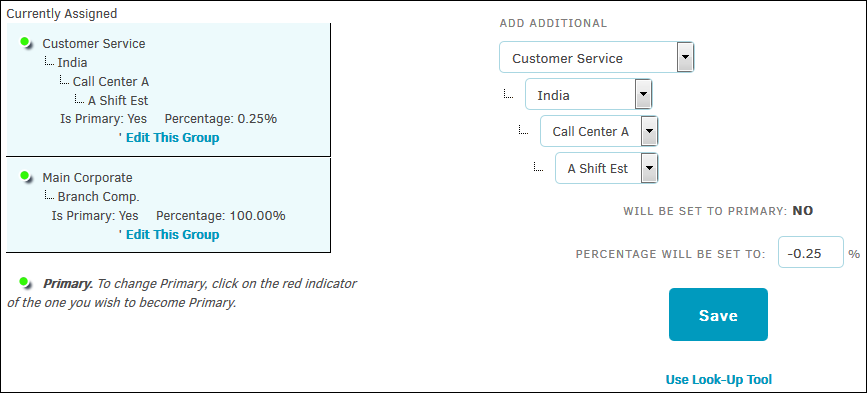Click the Save button
The height and width of the screenshot is (393, 867).
pyautogui.click(x=718, y=315)
